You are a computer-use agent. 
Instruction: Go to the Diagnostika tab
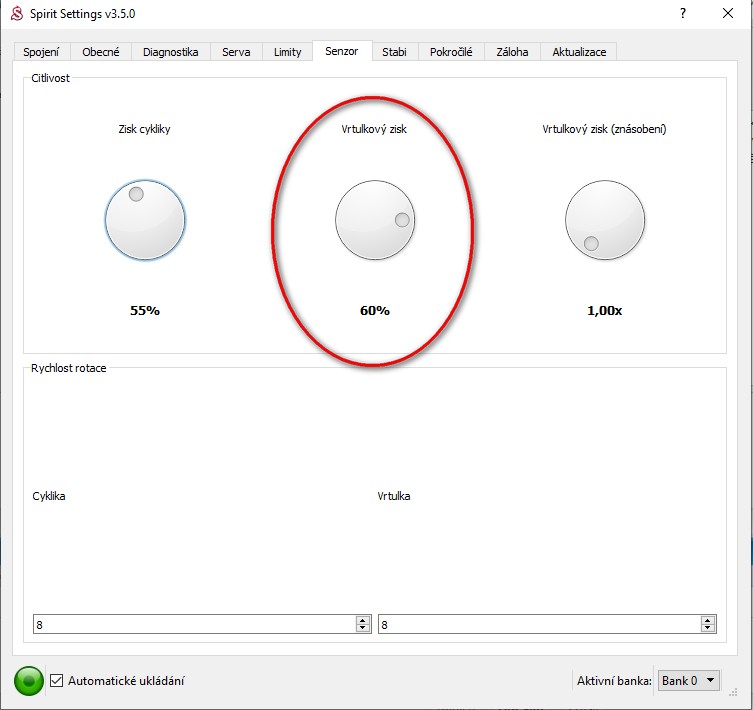(x=170, y=52)
